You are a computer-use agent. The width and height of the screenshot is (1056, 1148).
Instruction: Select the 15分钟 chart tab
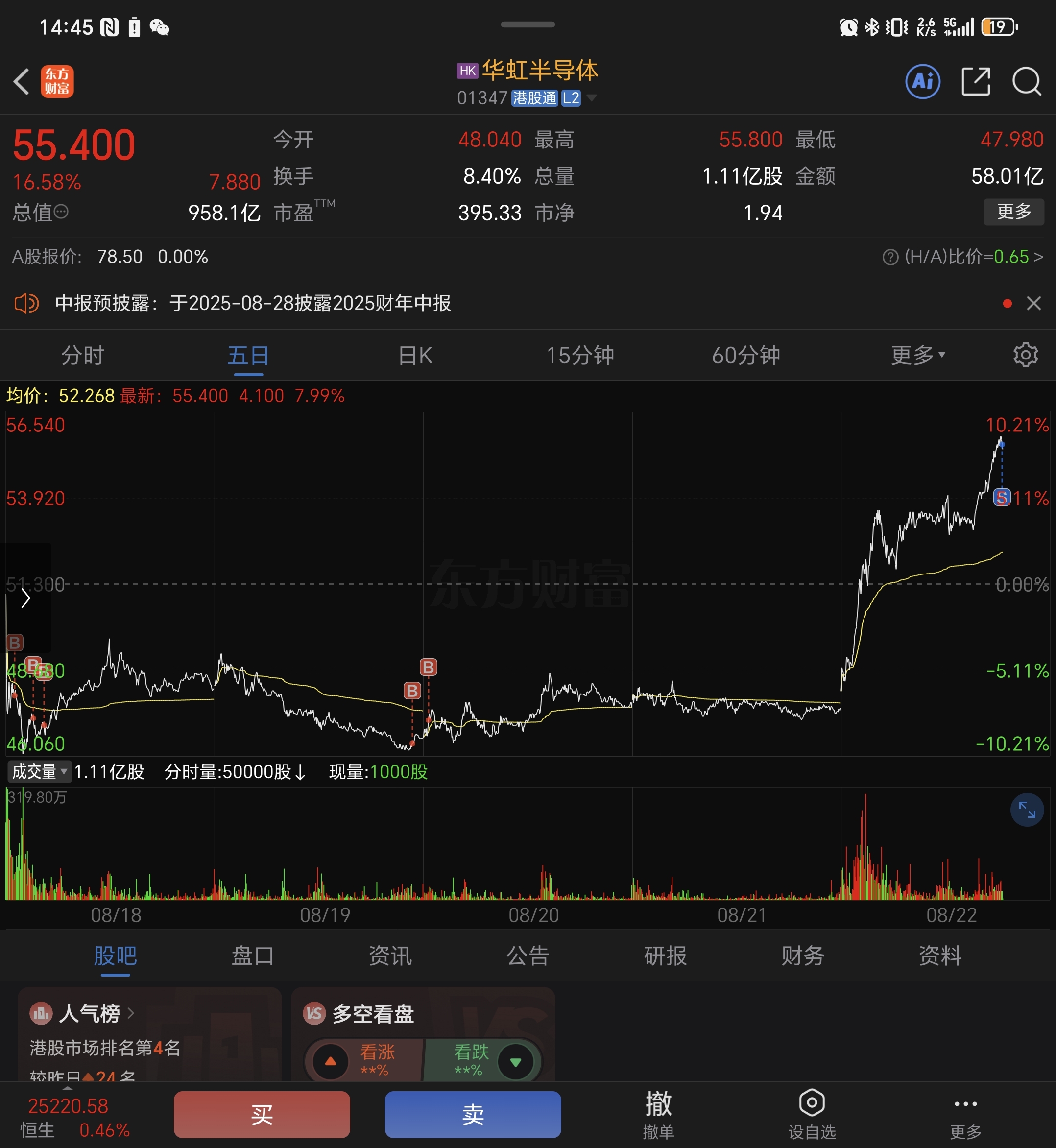click(580, 355)
